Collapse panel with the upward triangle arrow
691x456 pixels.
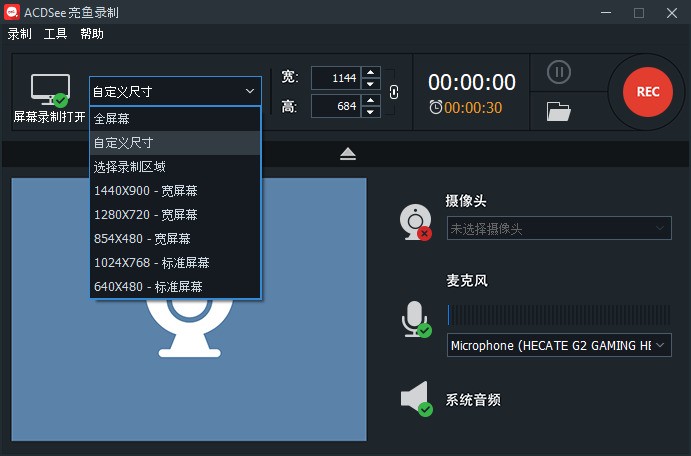click(348, 154)
